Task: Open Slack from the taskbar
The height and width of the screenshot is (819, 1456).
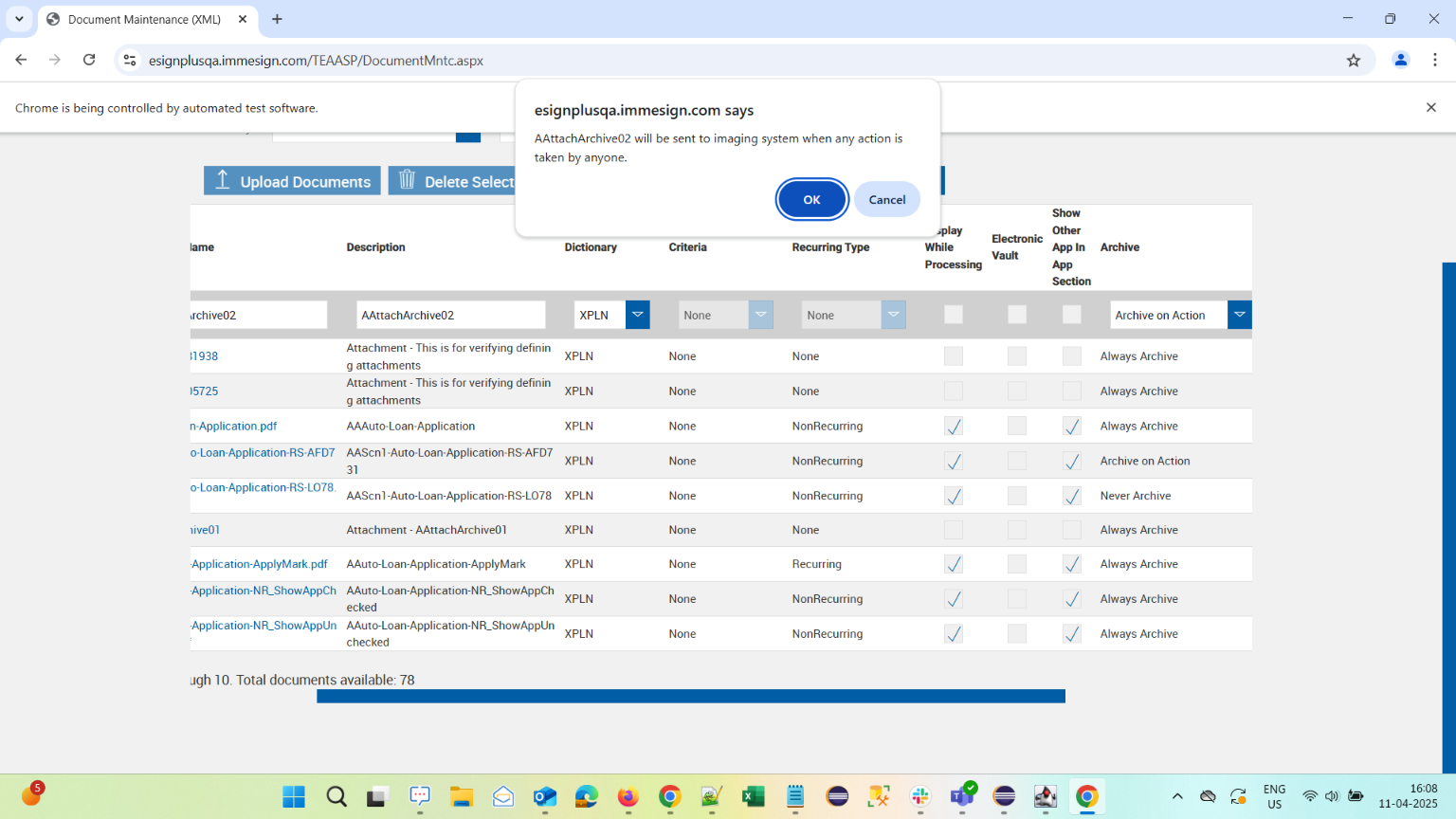Action: [x=919, y=796]
